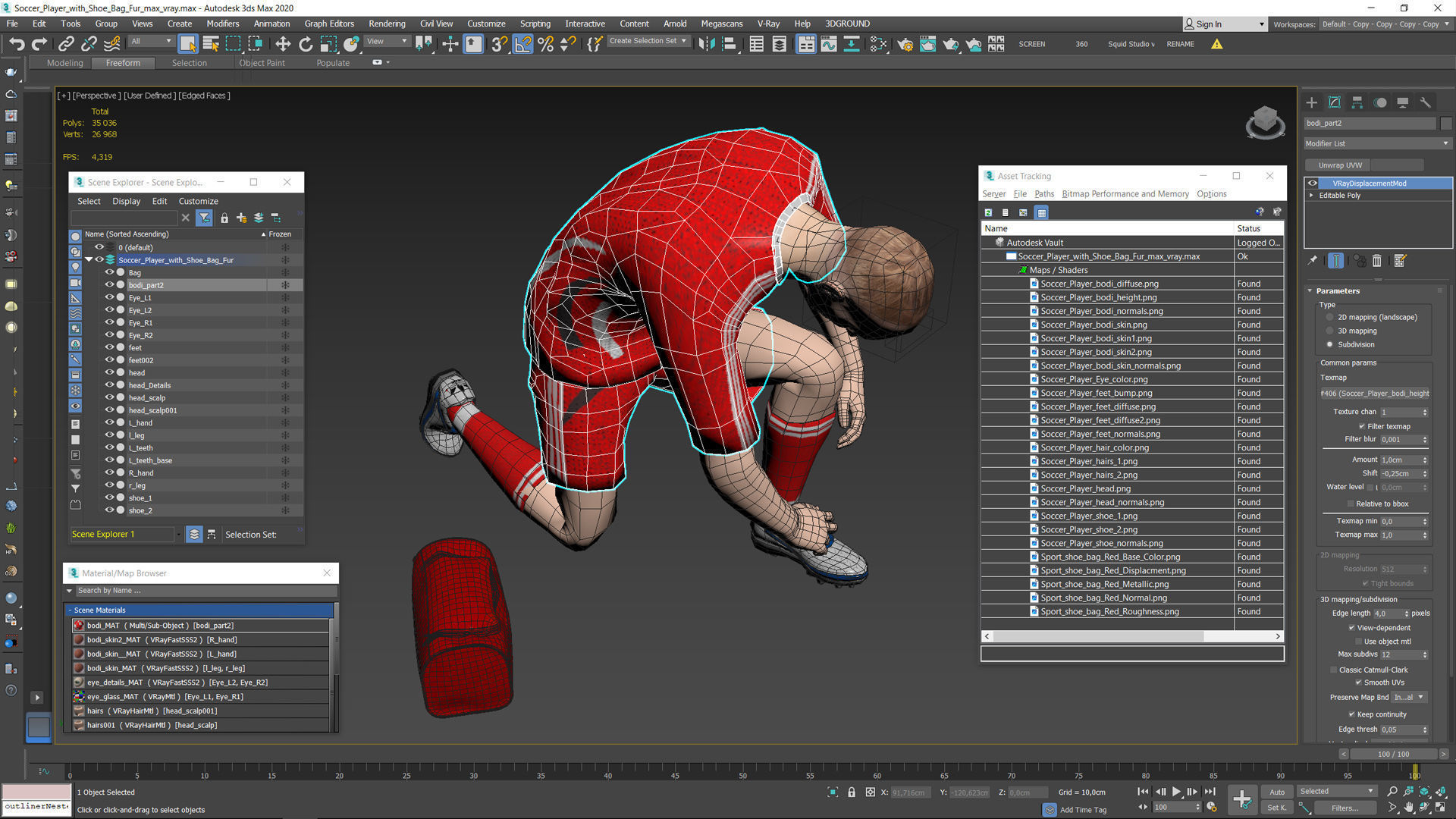1456x819 pixels.
Task: Collapse the Soccer_Player_with_Shoe_Bag_Fur layer tree
Action: coord(89,260)
